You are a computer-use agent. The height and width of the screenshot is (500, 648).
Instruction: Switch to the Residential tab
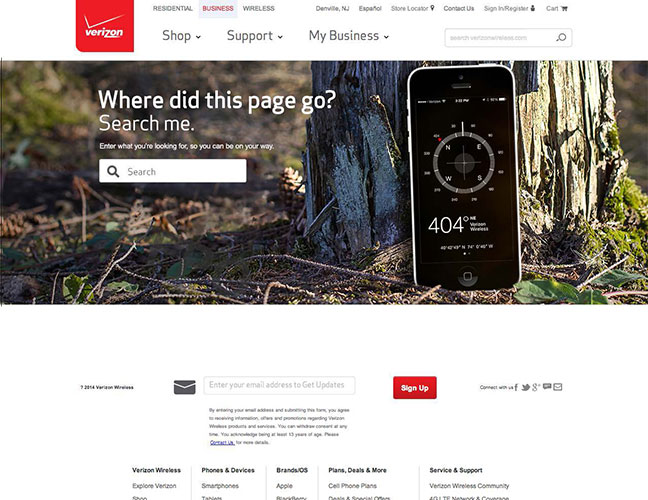tap(173, 8)
